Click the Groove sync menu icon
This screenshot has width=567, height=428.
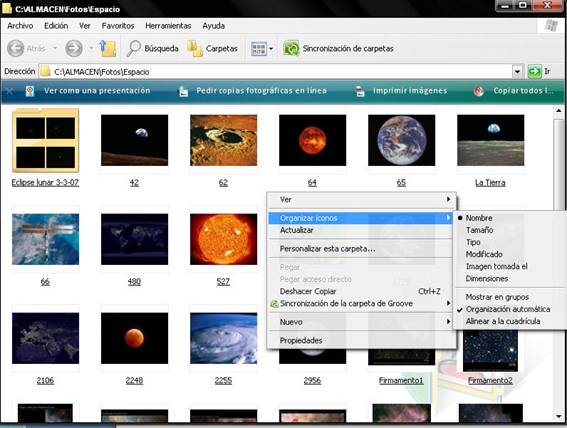pos(274,304)
